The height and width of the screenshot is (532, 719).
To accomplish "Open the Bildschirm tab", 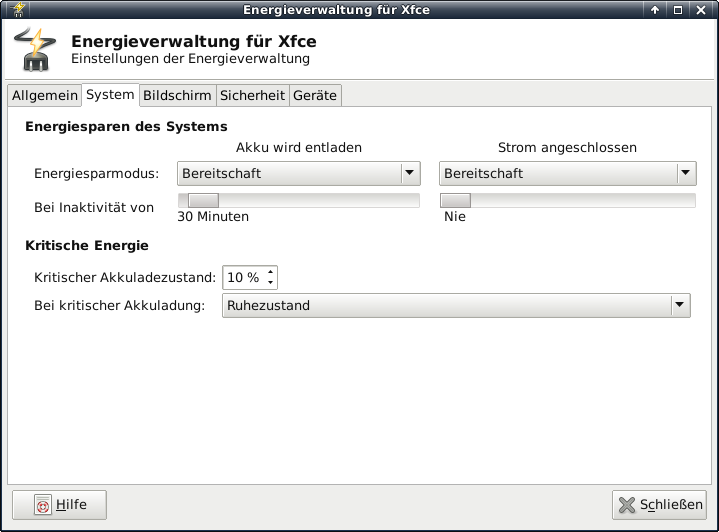I will [177, 95].
